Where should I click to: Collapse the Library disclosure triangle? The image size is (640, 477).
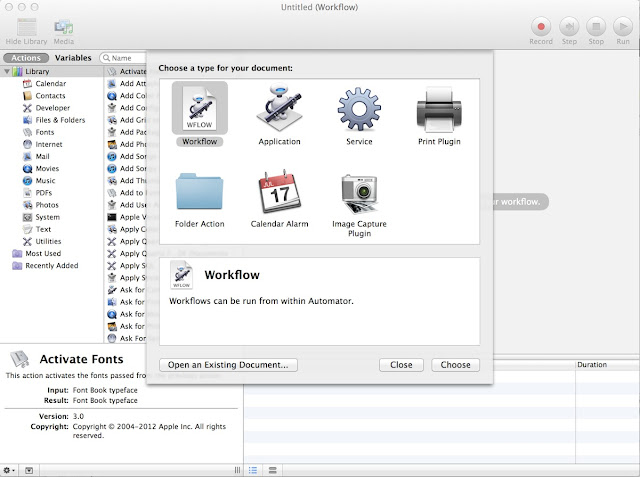pos(7,71)
